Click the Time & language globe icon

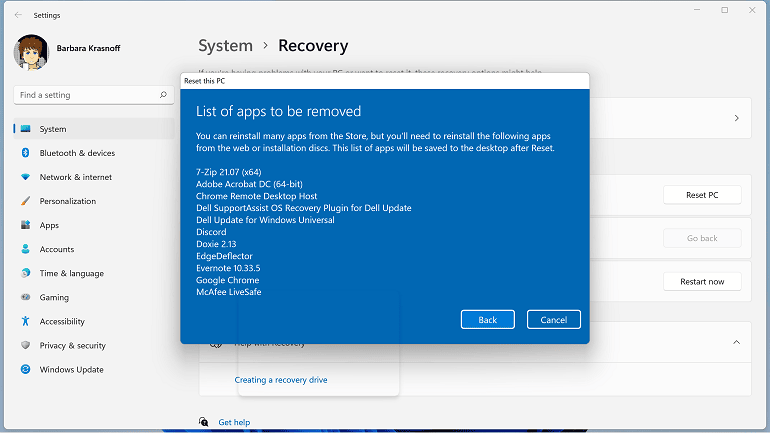point(26,273)
